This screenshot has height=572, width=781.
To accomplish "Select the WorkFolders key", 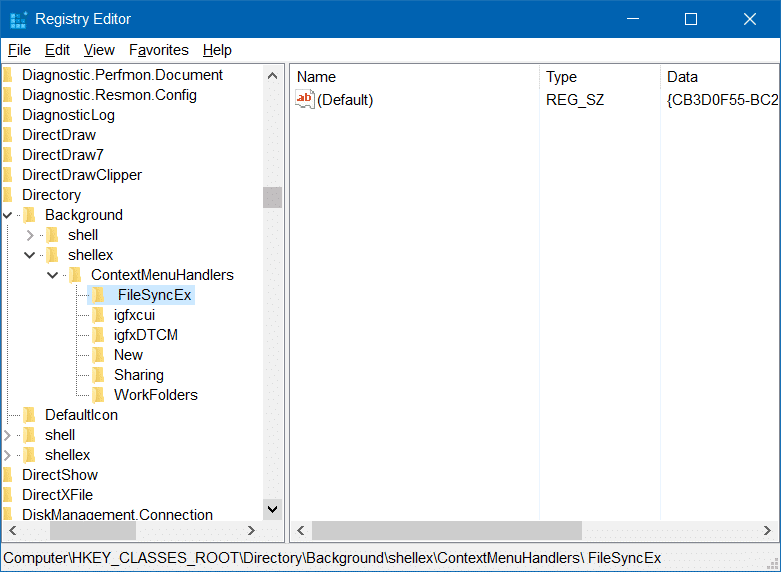I will coord(156,395).
